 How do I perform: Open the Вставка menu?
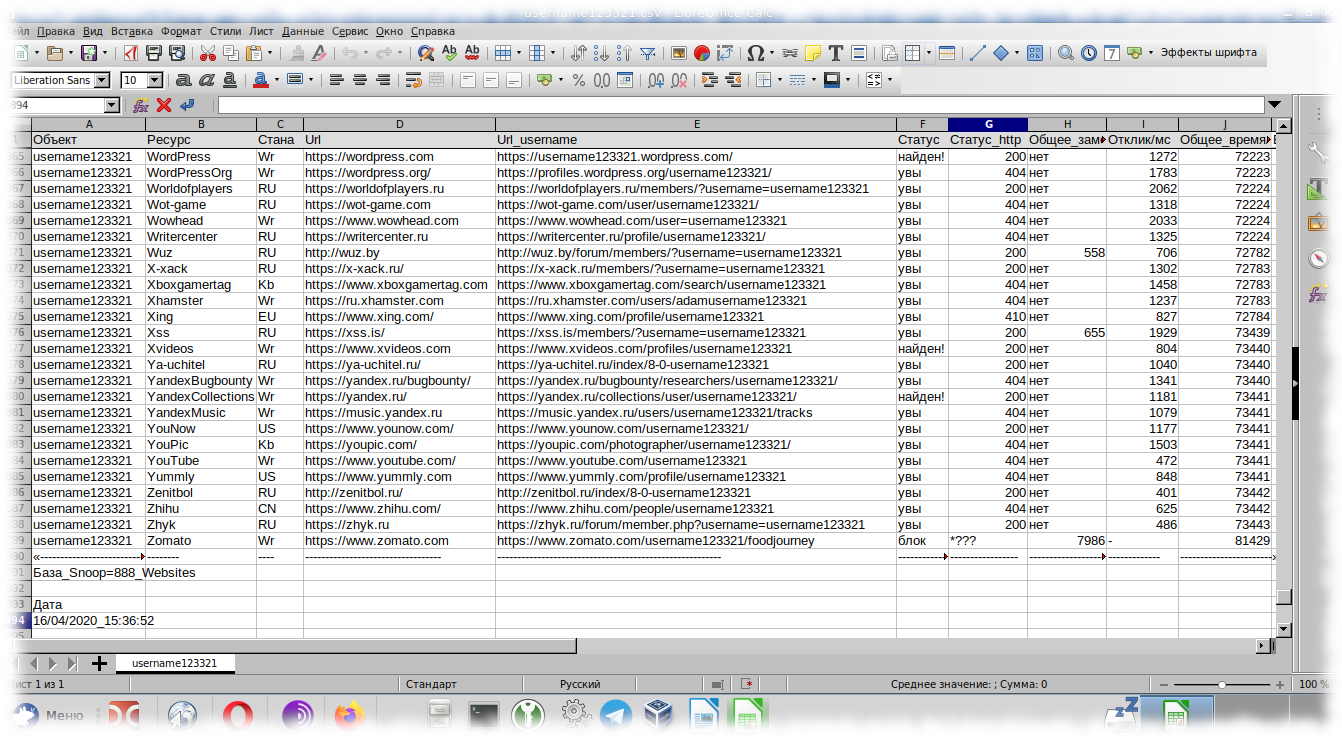tap(132, 31)
